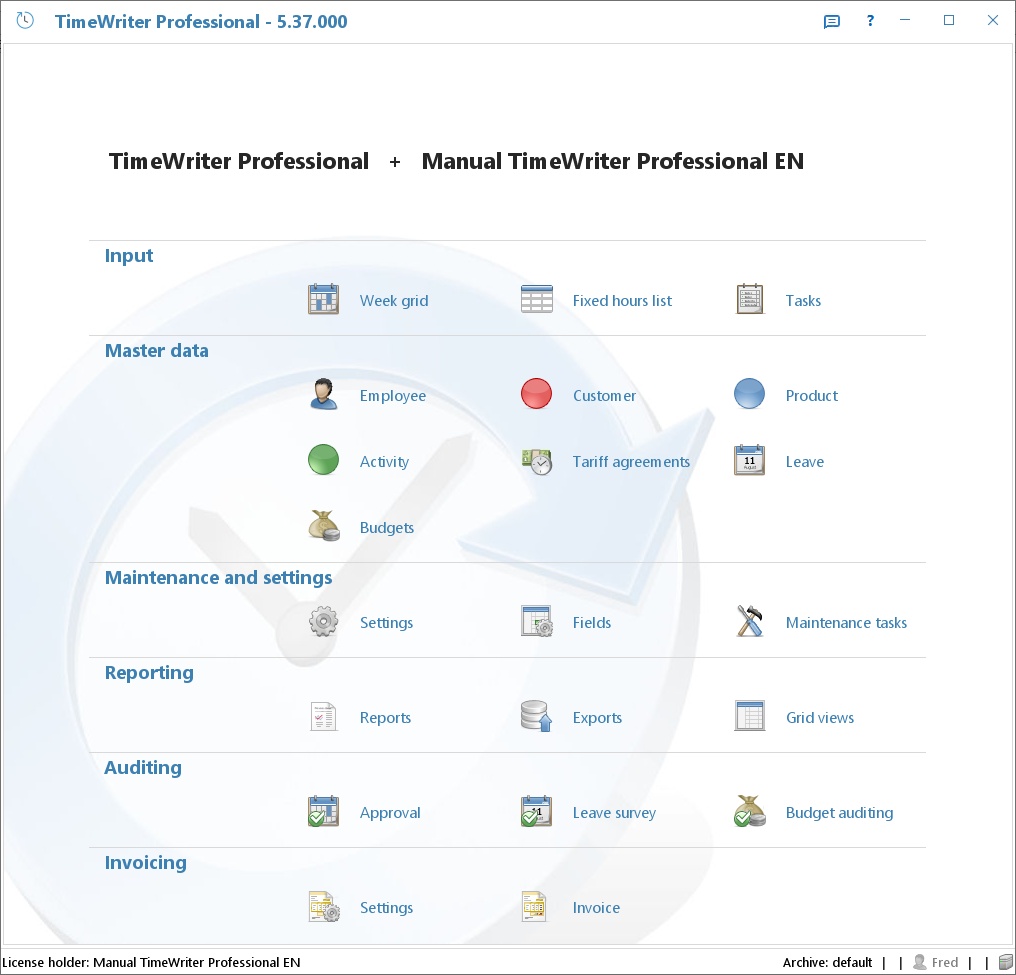Open the Customer link
1016x975 pixels.
coord(605,396)
